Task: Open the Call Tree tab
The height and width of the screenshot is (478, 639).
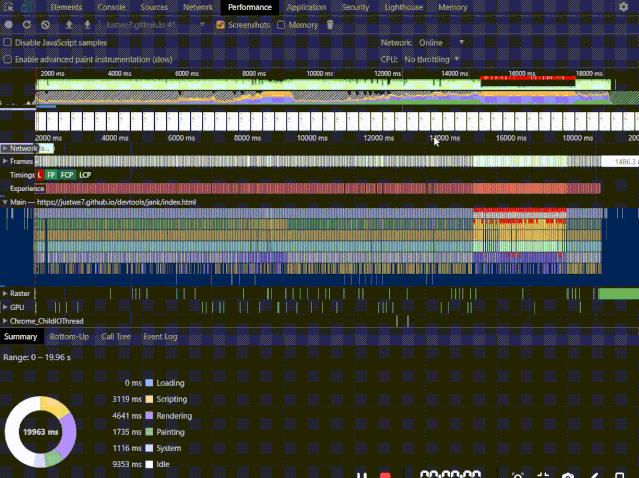Action: coord(116,337)
